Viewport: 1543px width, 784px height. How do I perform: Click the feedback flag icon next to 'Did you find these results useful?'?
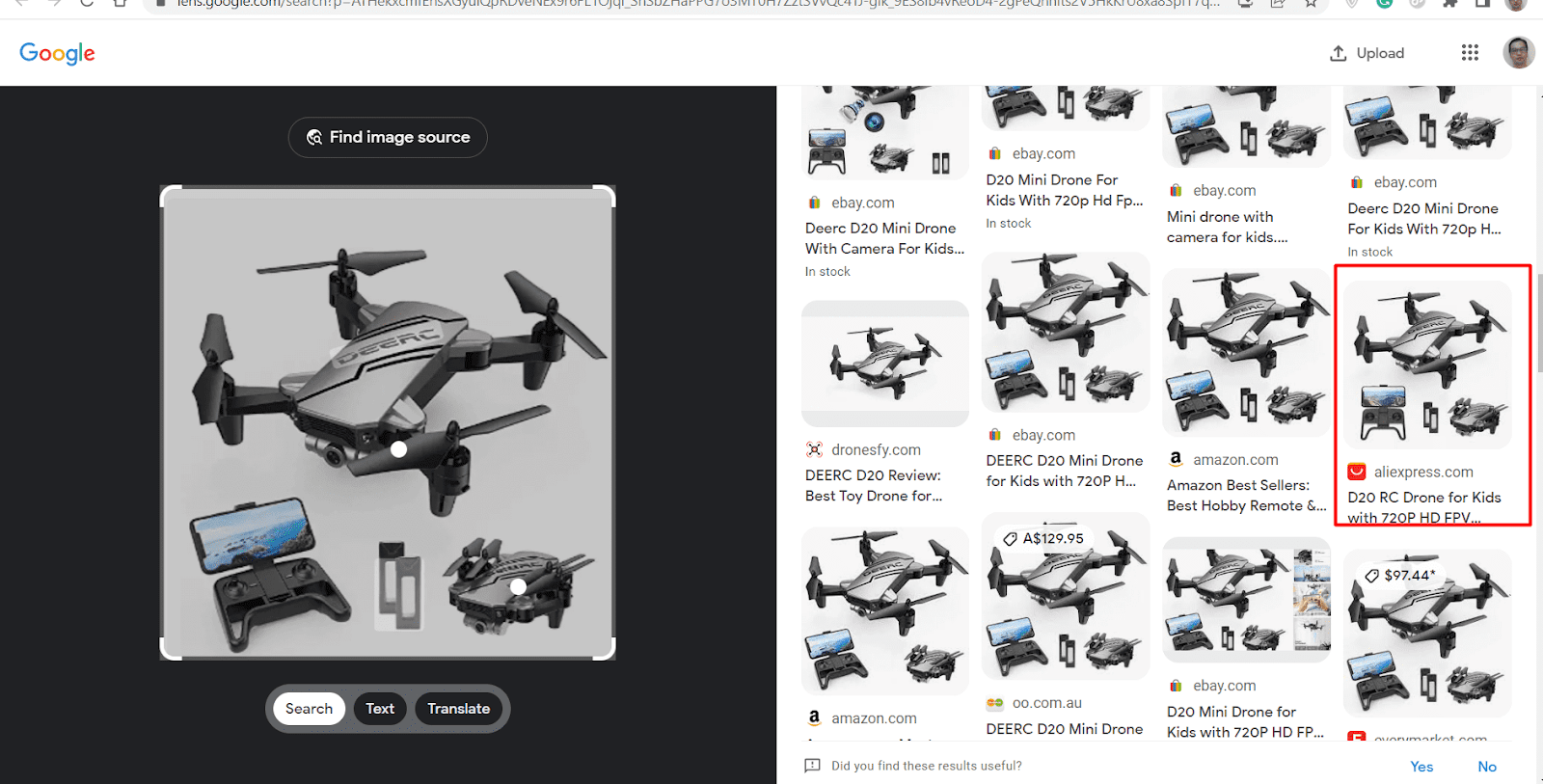[812, 766]
